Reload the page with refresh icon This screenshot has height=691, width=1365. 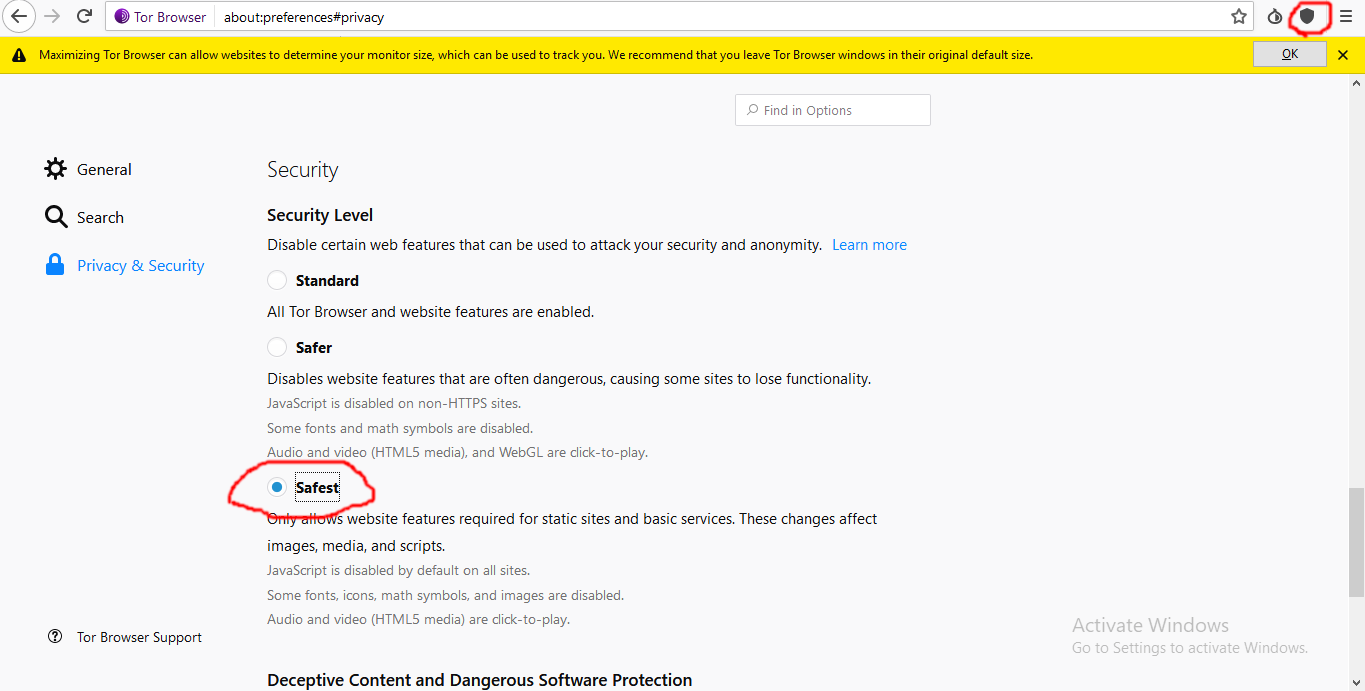point(85,16)
